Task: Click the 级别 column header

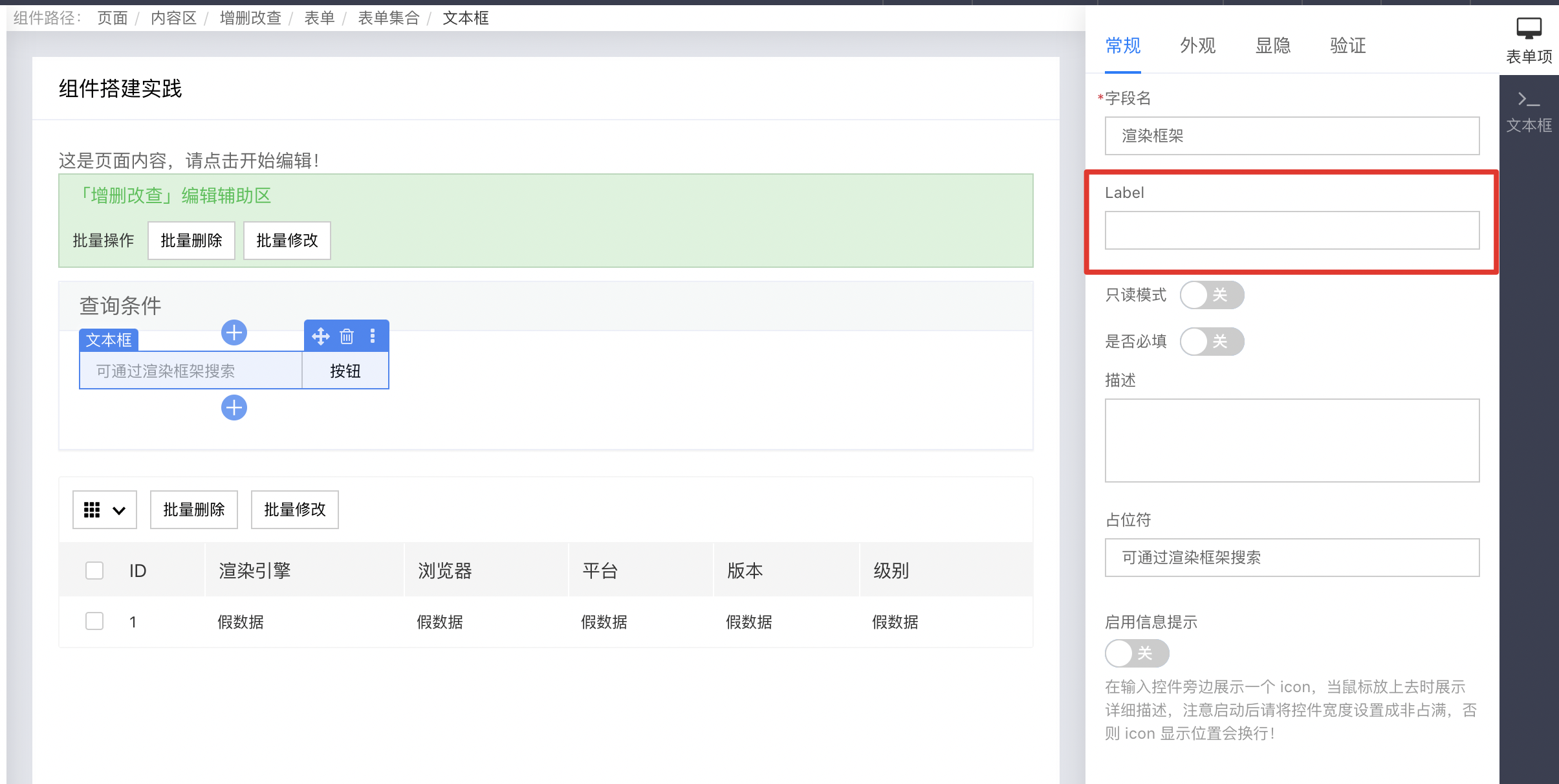Action: pyautogui.click(x=891, y=571)
